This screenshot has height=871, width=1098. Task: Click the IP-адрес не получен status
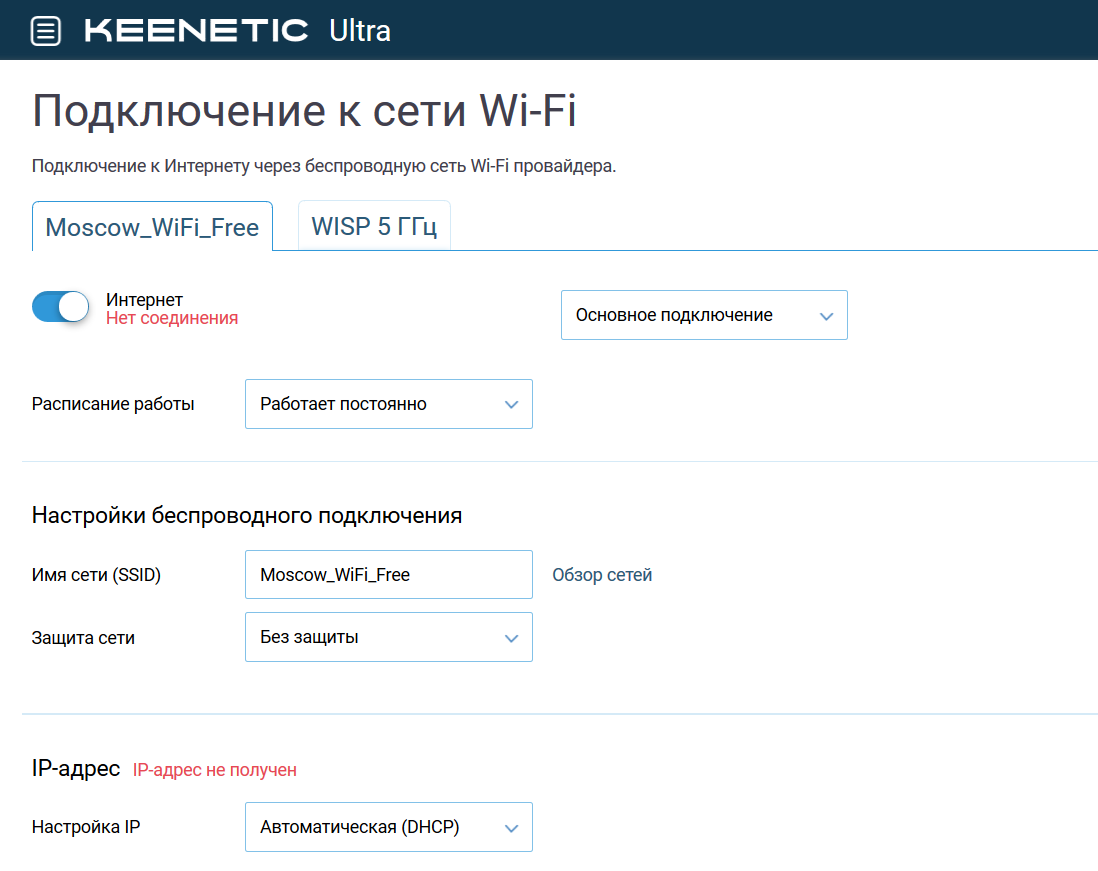214,770
